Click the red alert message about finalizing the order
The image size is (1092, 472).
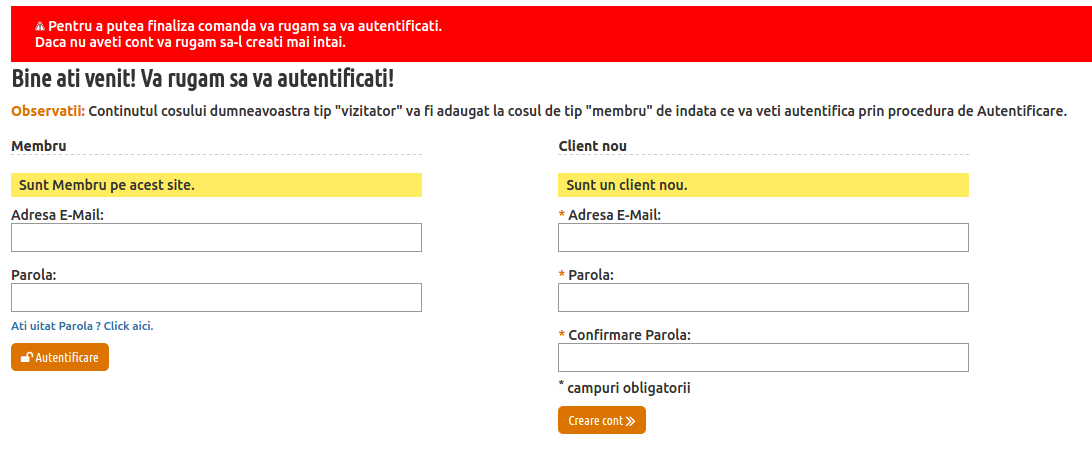click(x=239, y=34)
